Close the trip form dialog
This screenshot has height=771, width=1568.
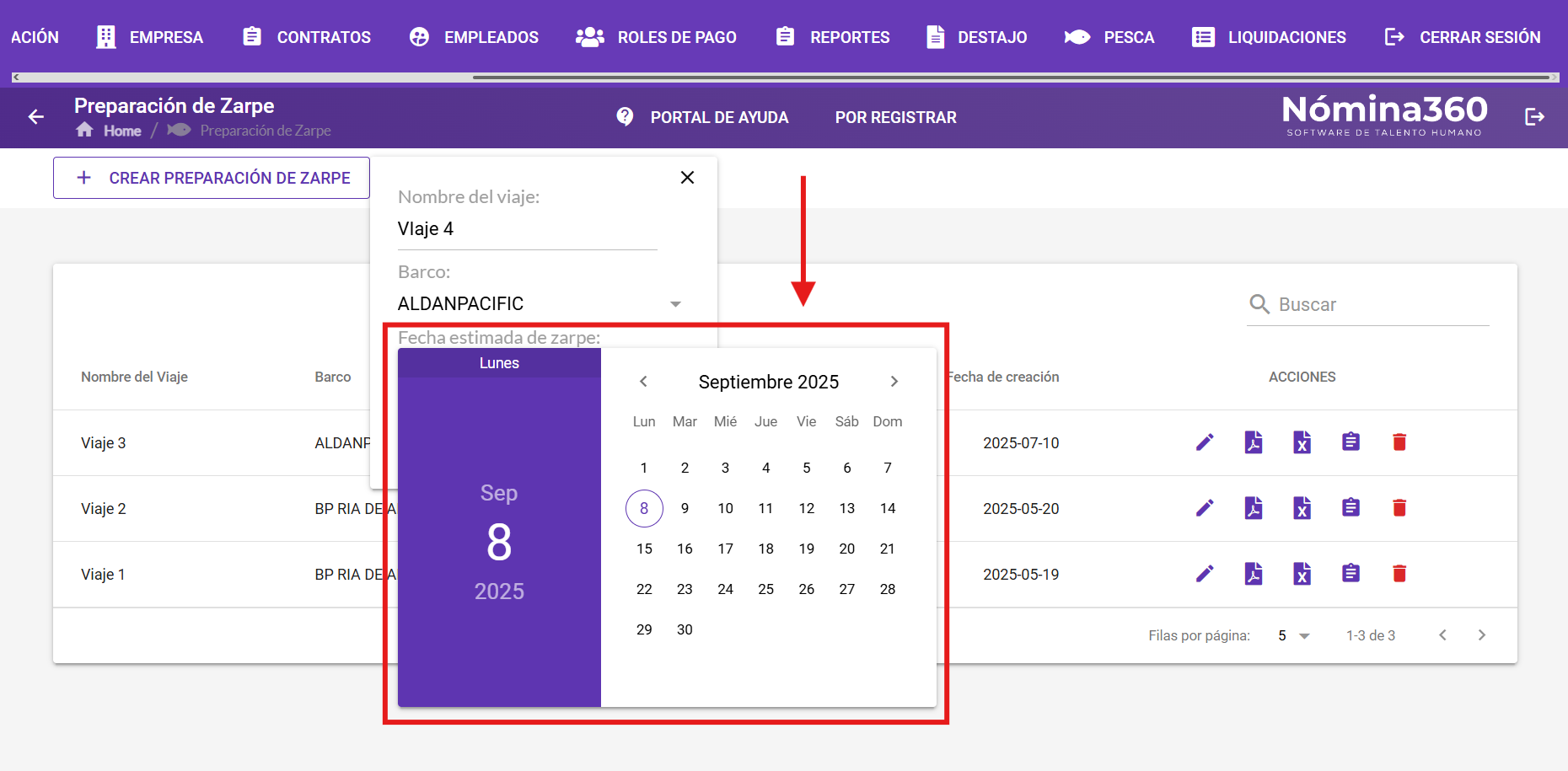pos(687,177)
